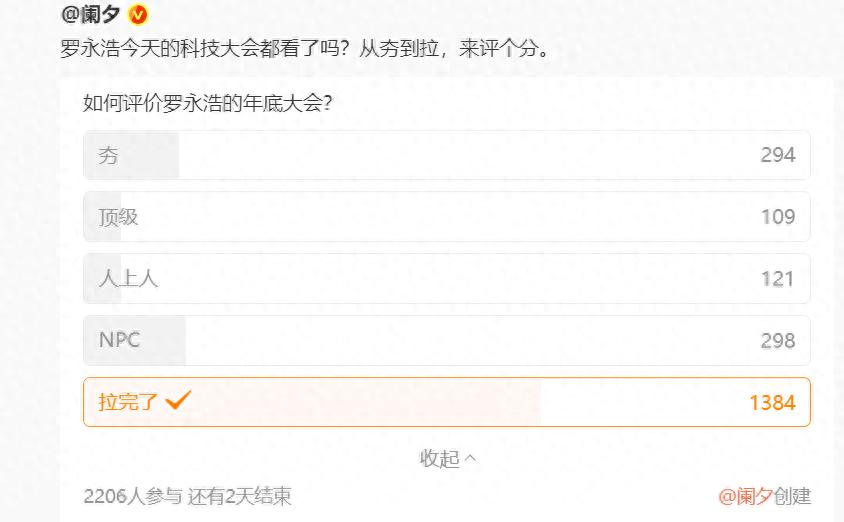This screenshot has height=522, width=844.
Task: Click the 109 vote count for 顶级
Action: click(x=777, y=217)
